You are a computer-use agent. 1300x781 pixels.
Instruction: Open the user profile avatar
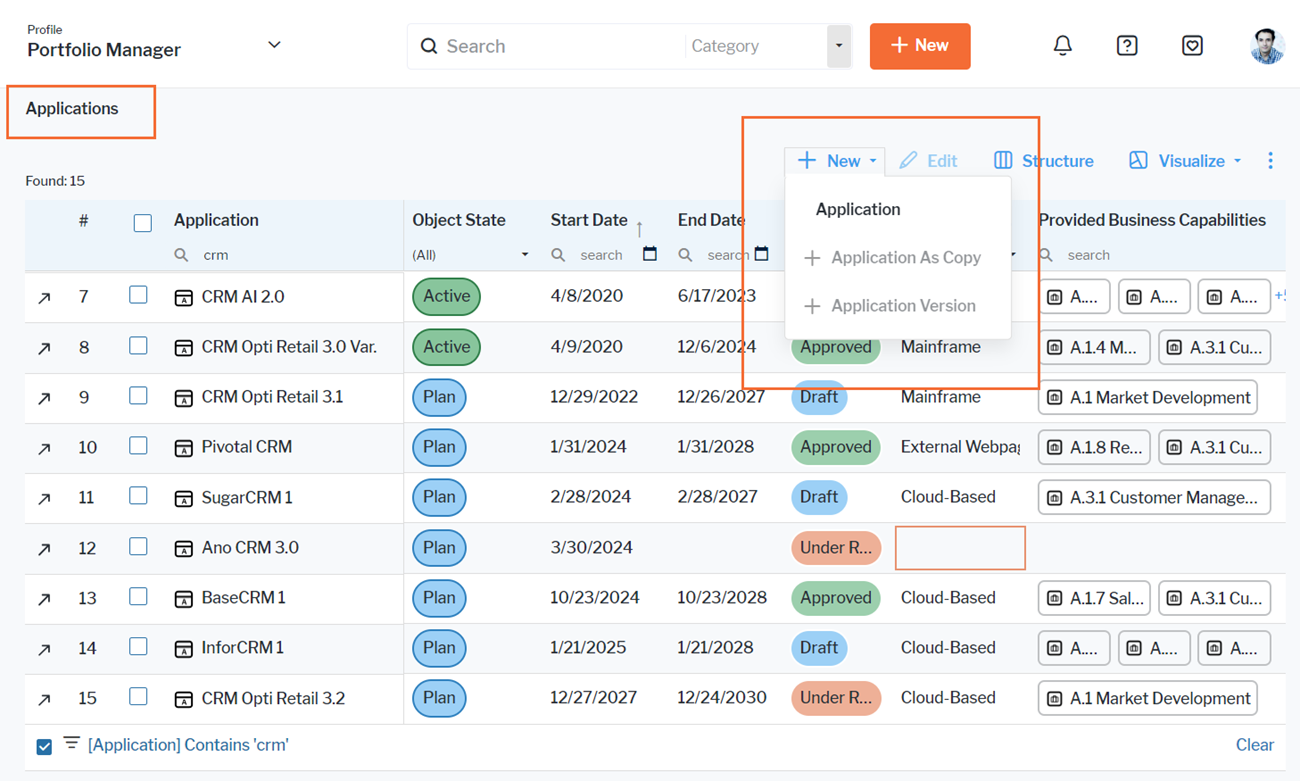(1267, 46)
